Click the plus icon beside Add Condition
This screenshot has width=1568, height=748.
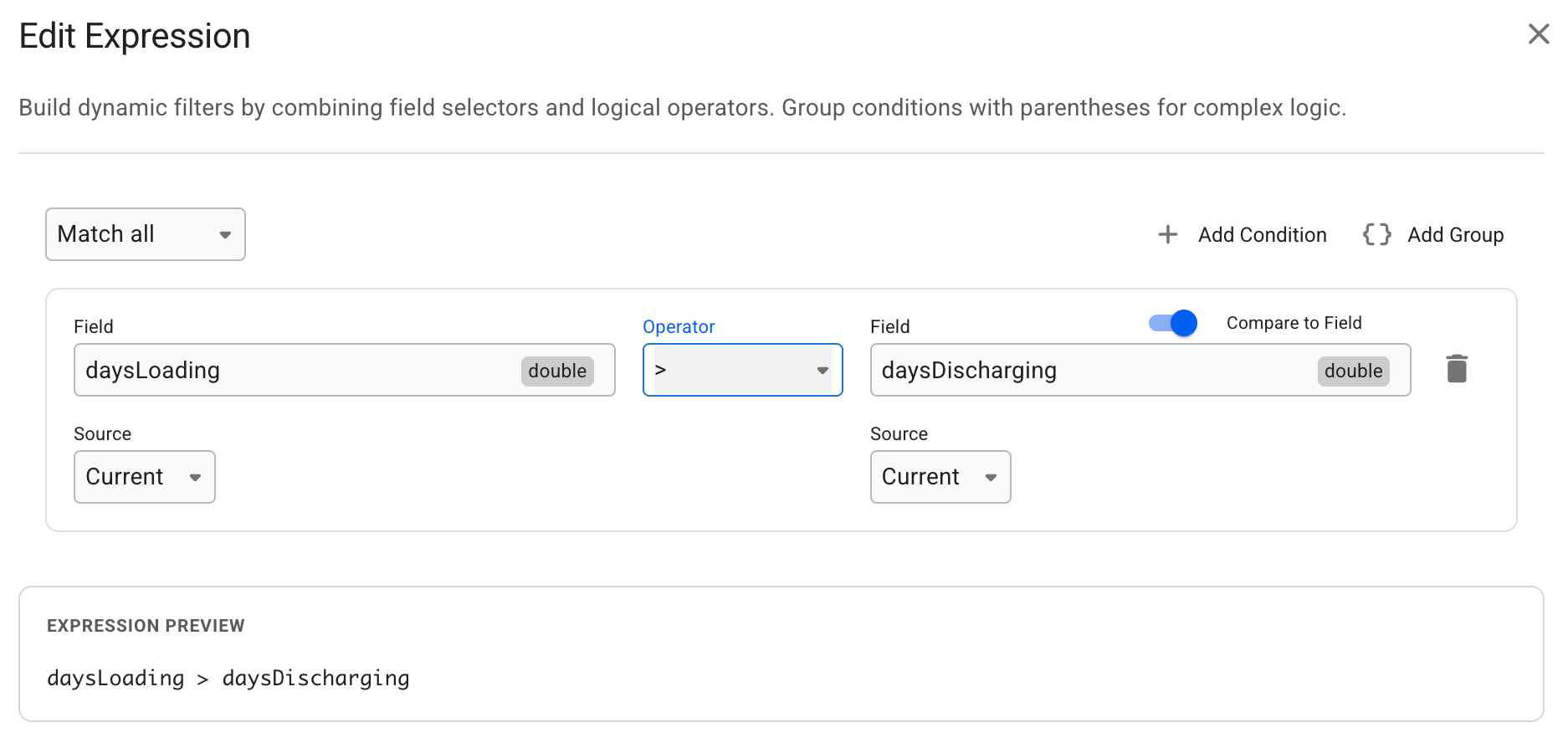click(x=1167, y=235)
